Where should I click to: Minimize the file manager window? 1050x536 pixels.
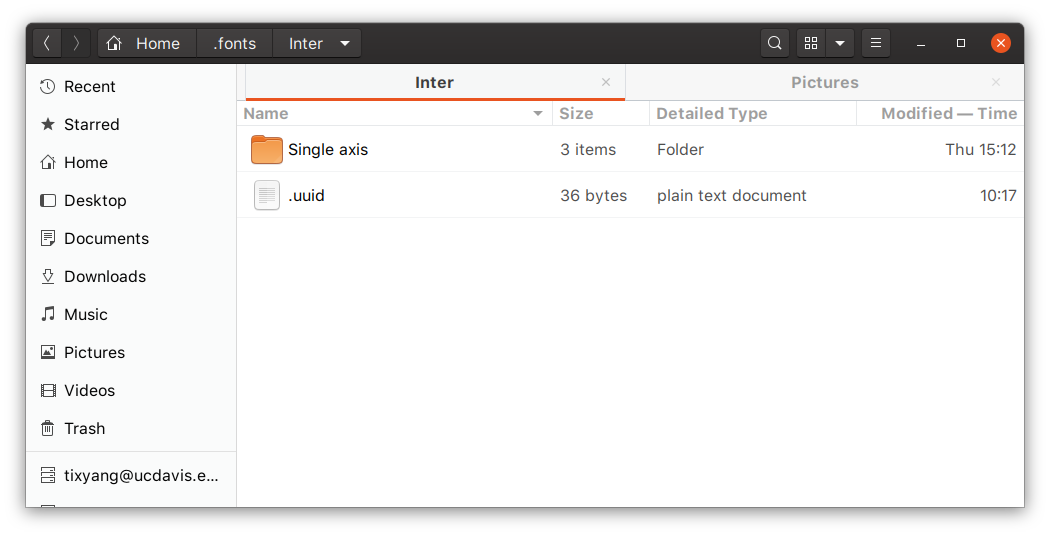921,44
